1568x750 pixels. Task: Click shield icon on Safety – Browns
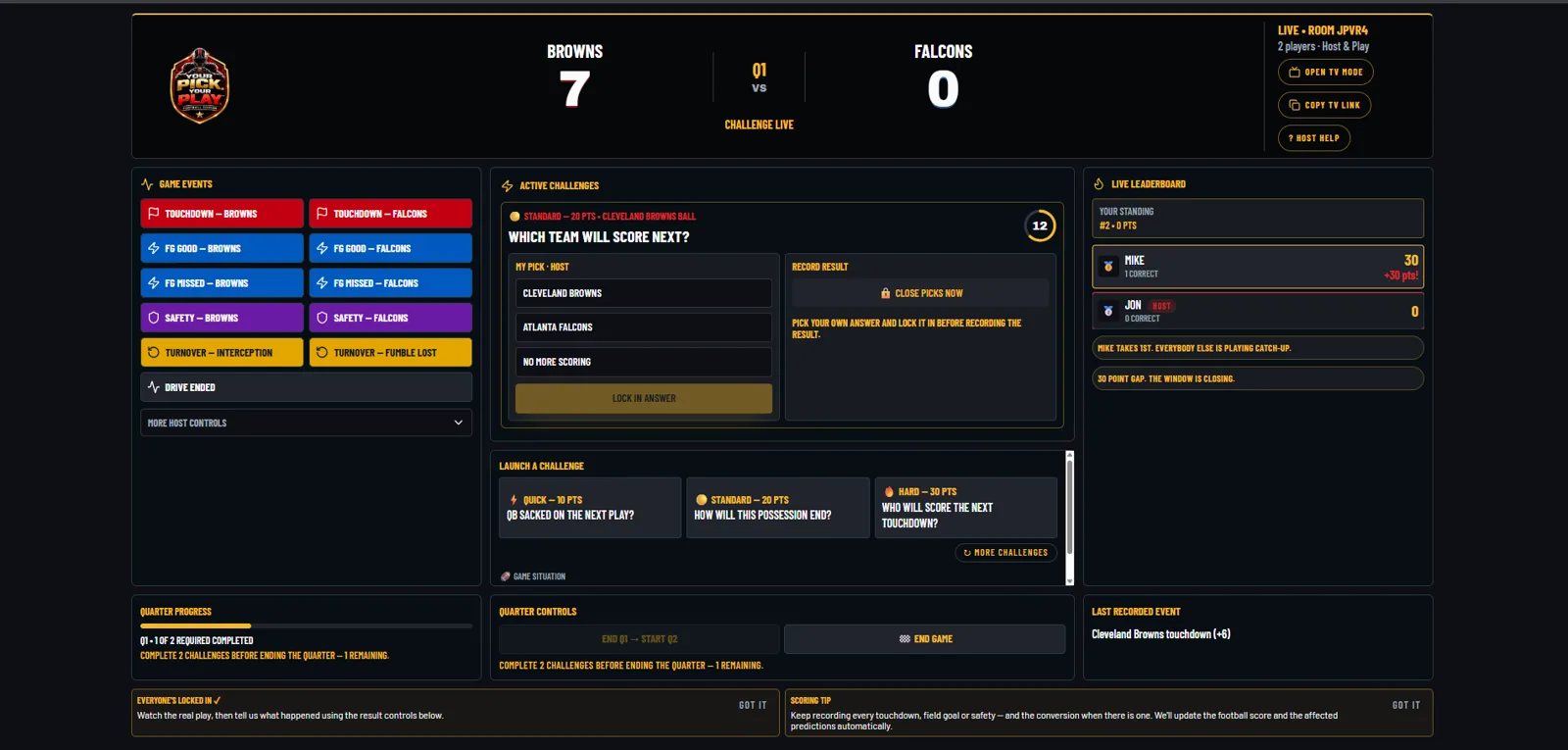click(x=154, y=318)
